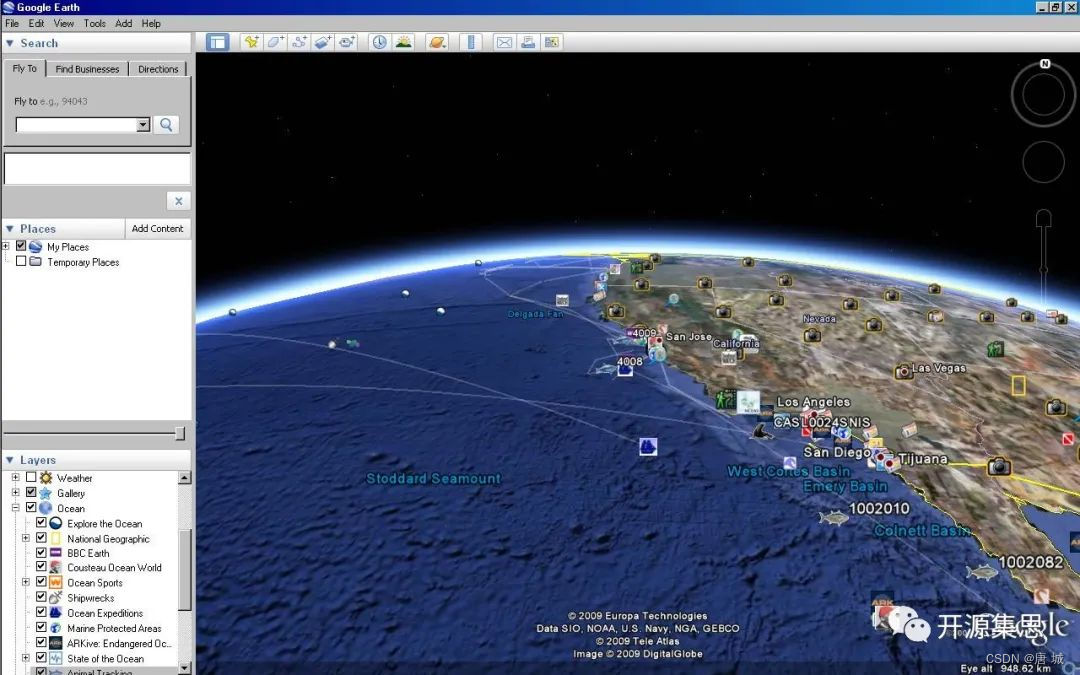Click the fish marker beside 1002082

[x=982, y=572]
